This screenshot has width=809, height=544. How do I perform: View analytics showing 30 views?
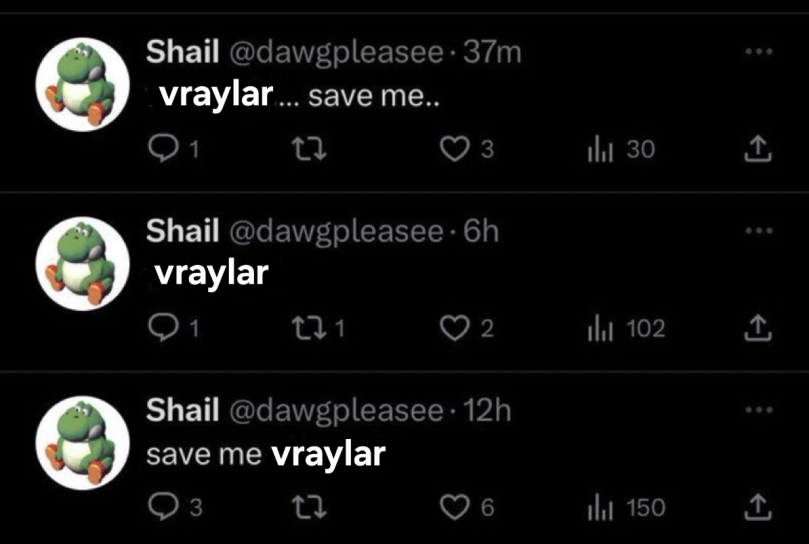pos(600,150)
